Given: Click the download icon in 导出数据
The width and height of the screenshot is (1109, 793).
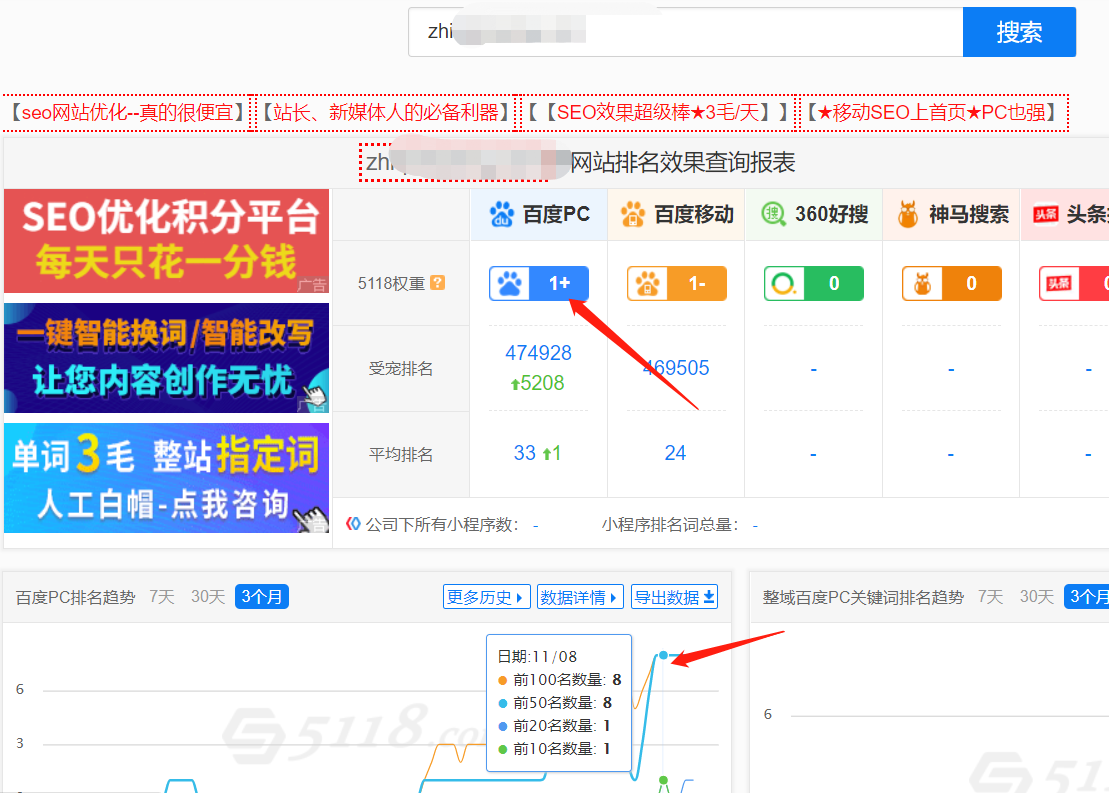Looking at the screenshot, I should 709,598.
